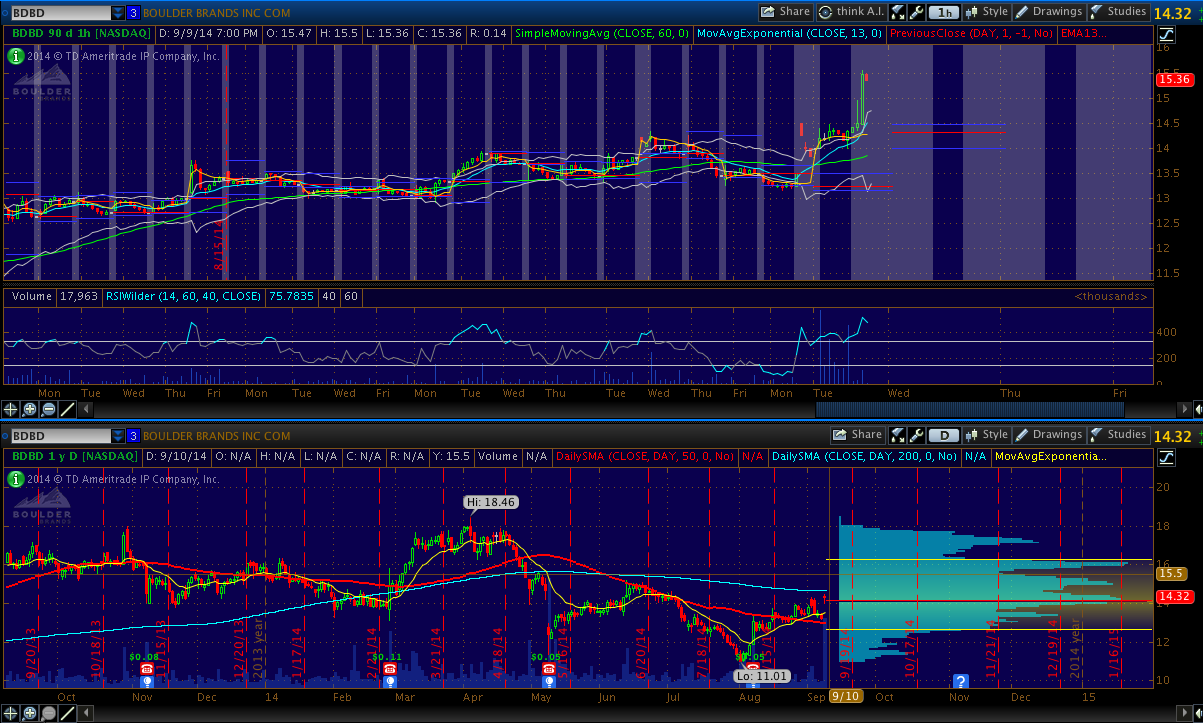
Task: Toggle the curve scale icon right of the bottom chart
Action: (1166, 457)
